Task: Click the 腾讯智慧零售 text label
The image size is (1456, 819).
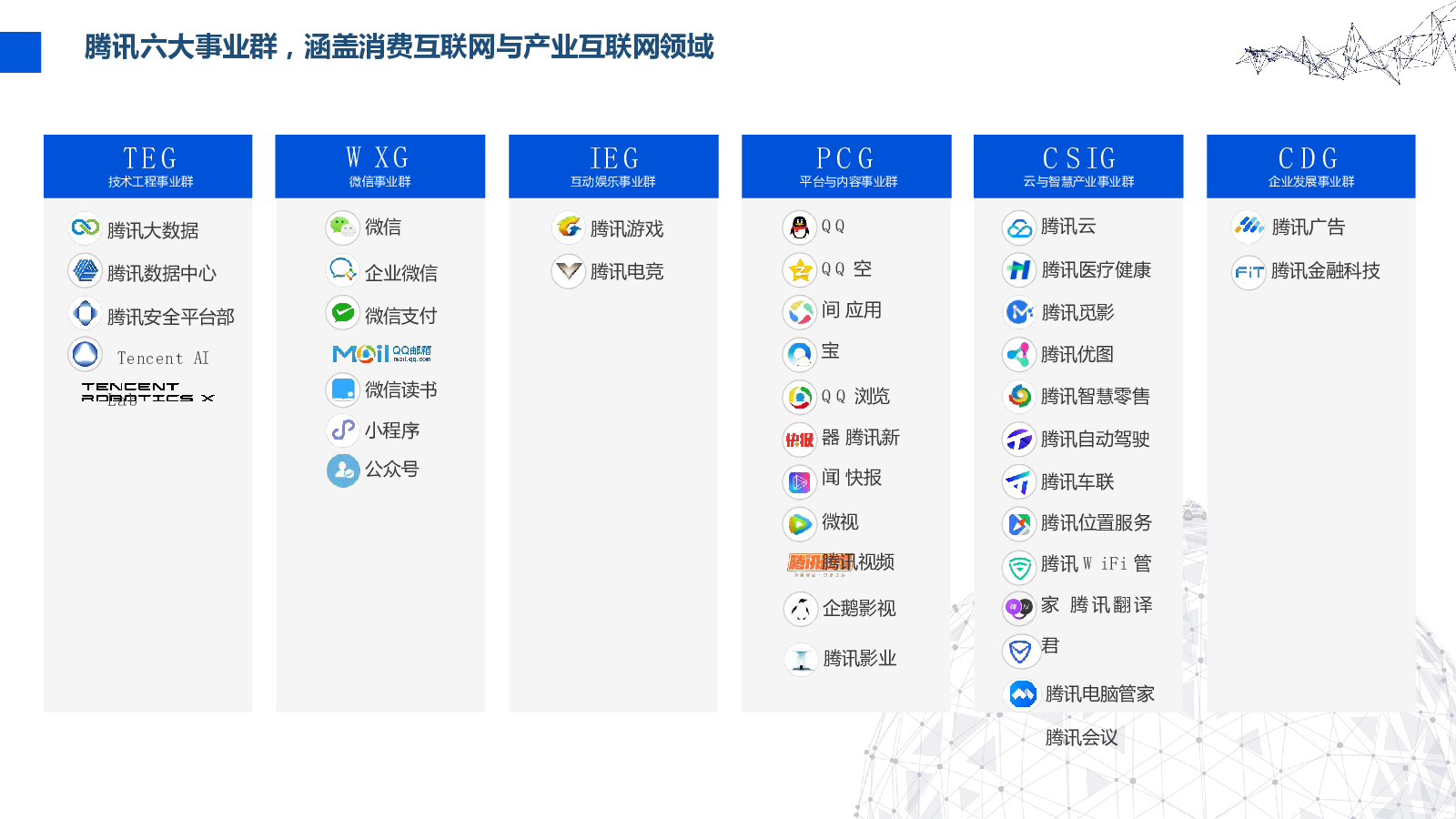Action: click(x=1096, y=397)
